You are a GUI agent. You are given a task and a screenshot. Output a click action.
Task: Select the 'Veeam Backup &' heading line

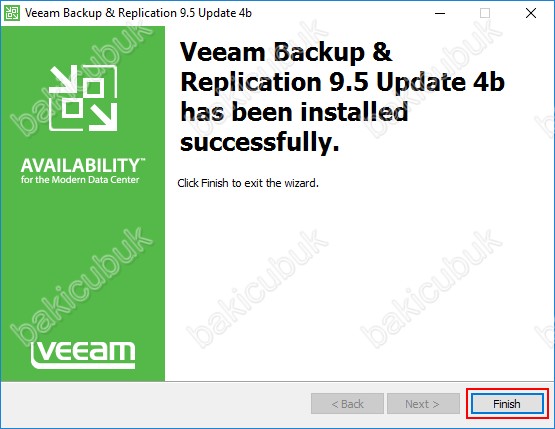pos(286,53)
